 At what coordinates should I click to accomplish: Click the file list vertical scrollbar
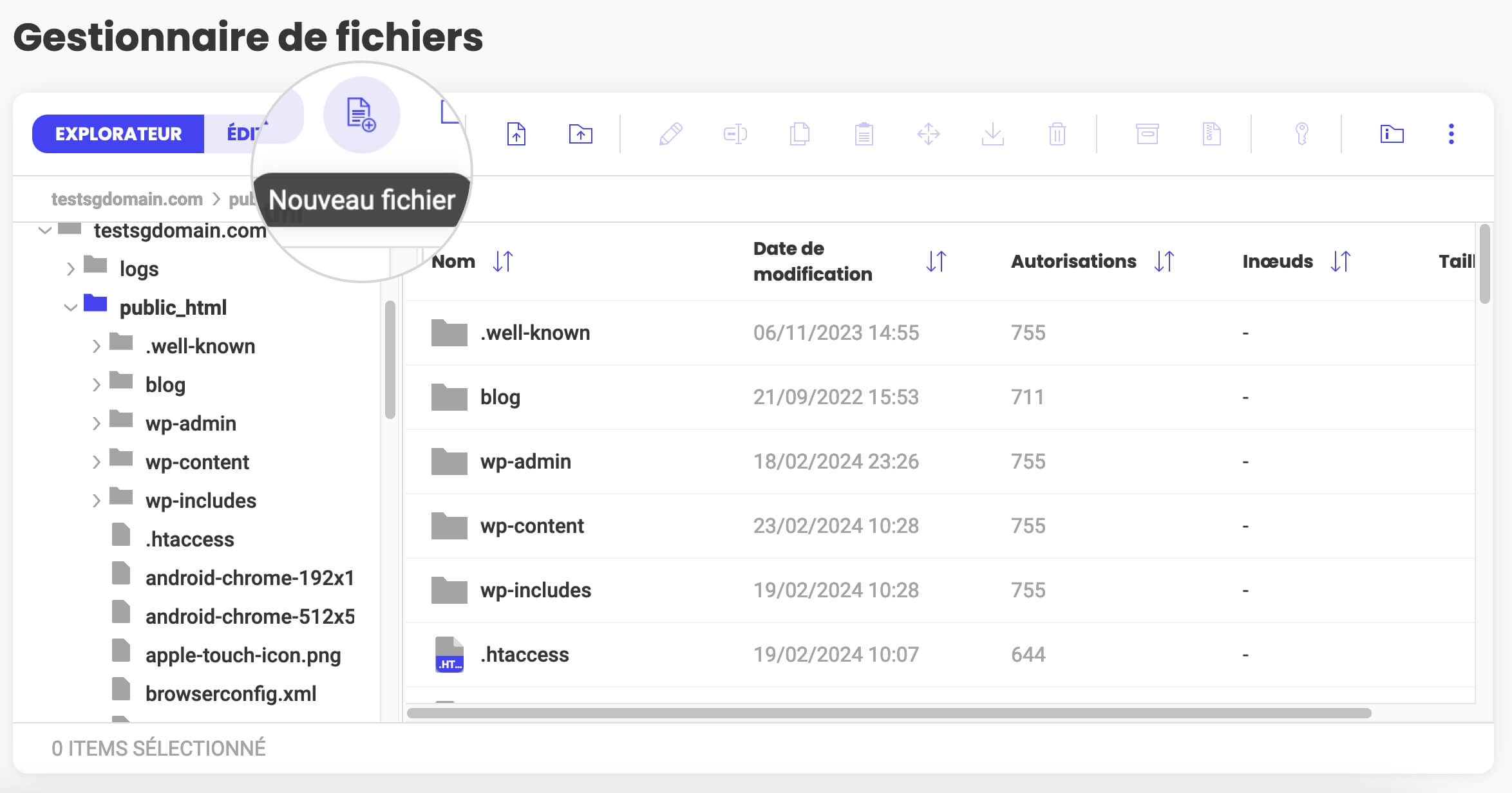pos(1485,264)
